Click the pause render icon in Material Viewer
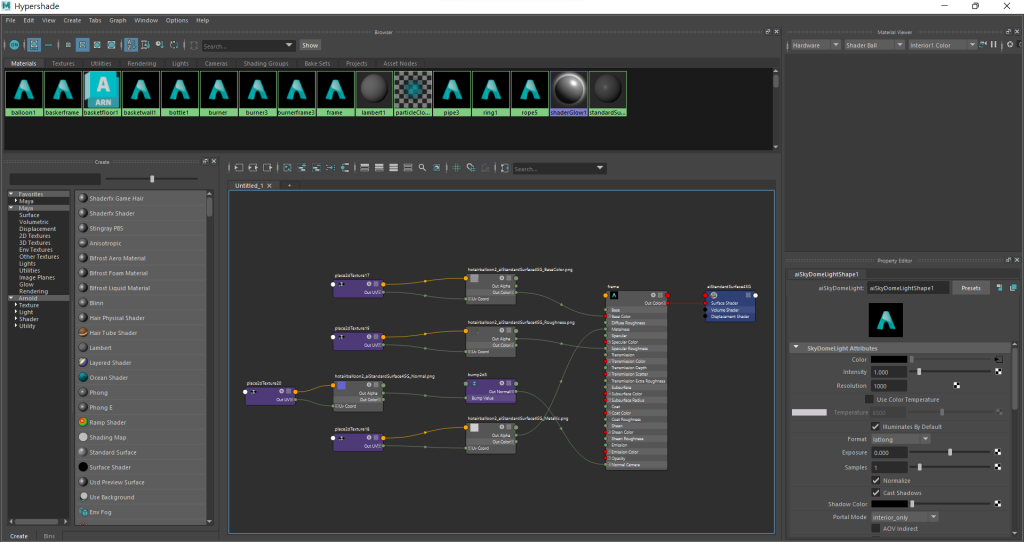 [x=994, y=45]
